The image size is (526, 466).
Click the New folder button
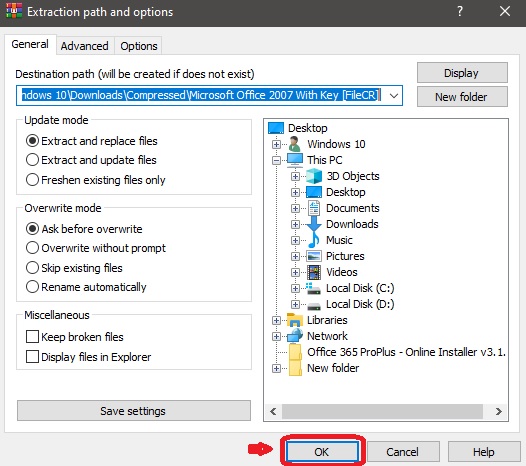(462, 97)
